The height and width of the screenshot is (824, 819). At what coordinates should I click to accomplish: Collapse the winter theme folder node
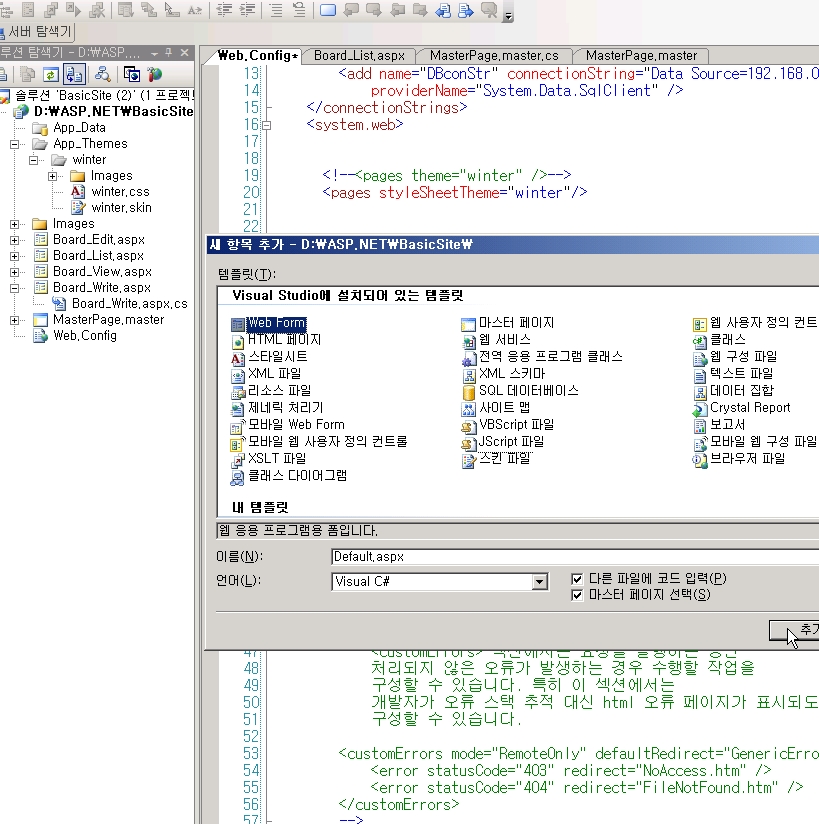coord(34,160)
